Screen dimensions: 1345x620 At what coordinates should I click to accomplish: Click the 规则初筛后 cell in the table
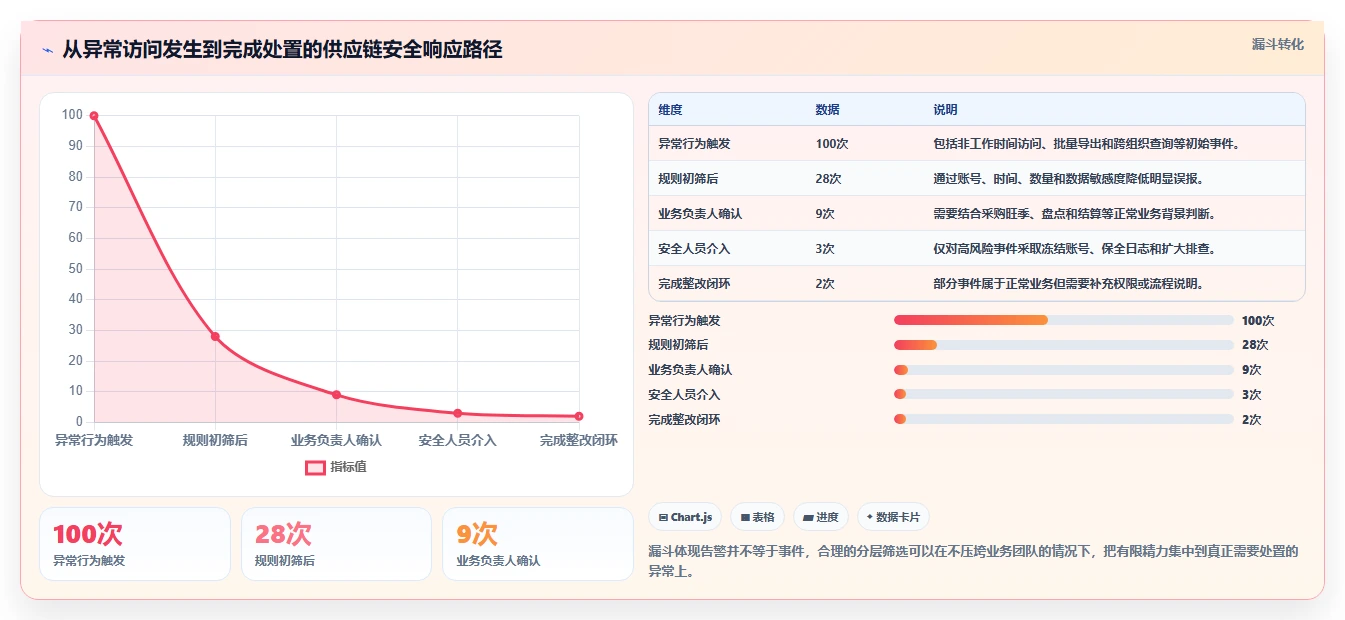click(689, 179)
